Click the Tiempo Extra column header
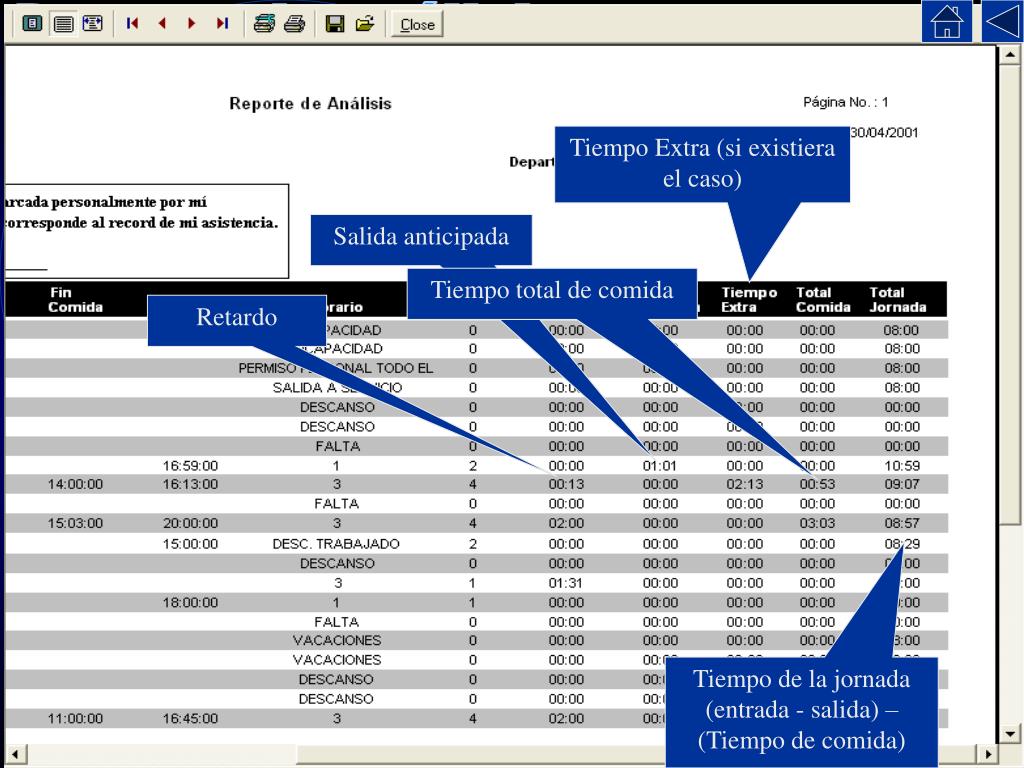Image resolution: width=1024 pixels, height=768 pixels. tap(749, 300)
